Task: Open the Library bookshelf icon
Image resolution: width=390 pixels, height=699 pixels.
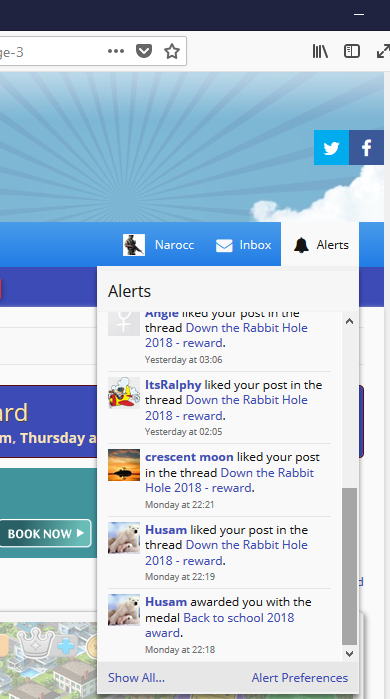Action: (320, 51)
